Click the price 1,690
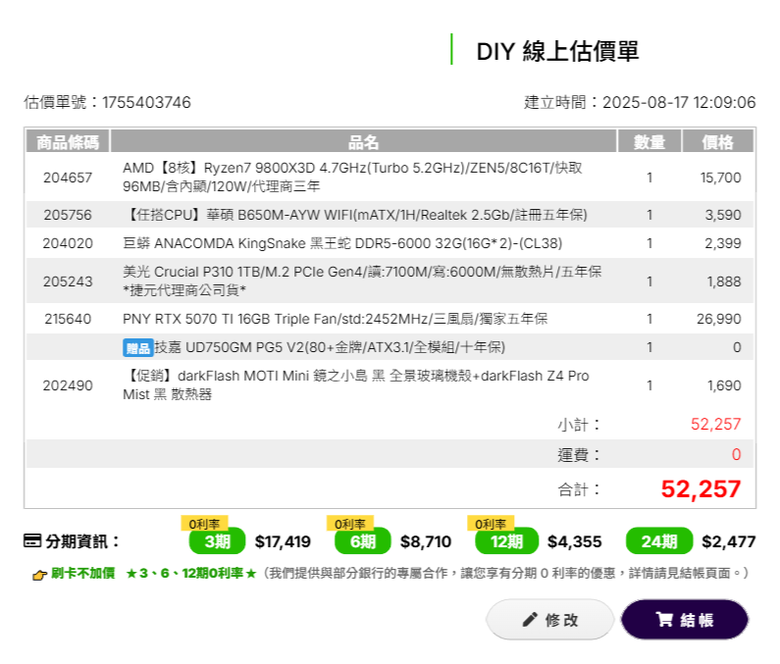This screenshot has width=780, height=664. click(724, 385)
